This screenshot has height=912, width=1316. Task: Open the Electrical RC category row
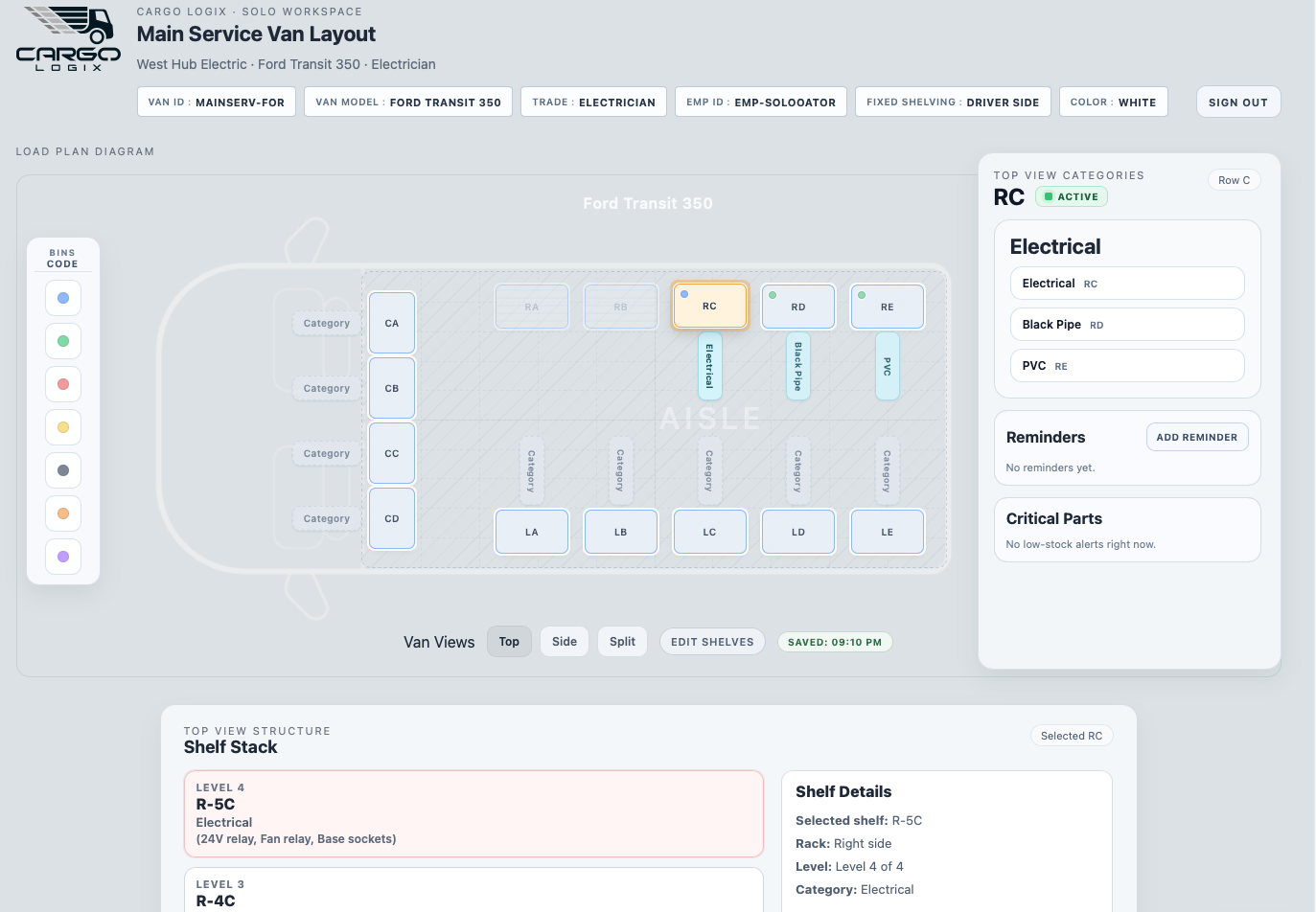tap(1127, 284)
